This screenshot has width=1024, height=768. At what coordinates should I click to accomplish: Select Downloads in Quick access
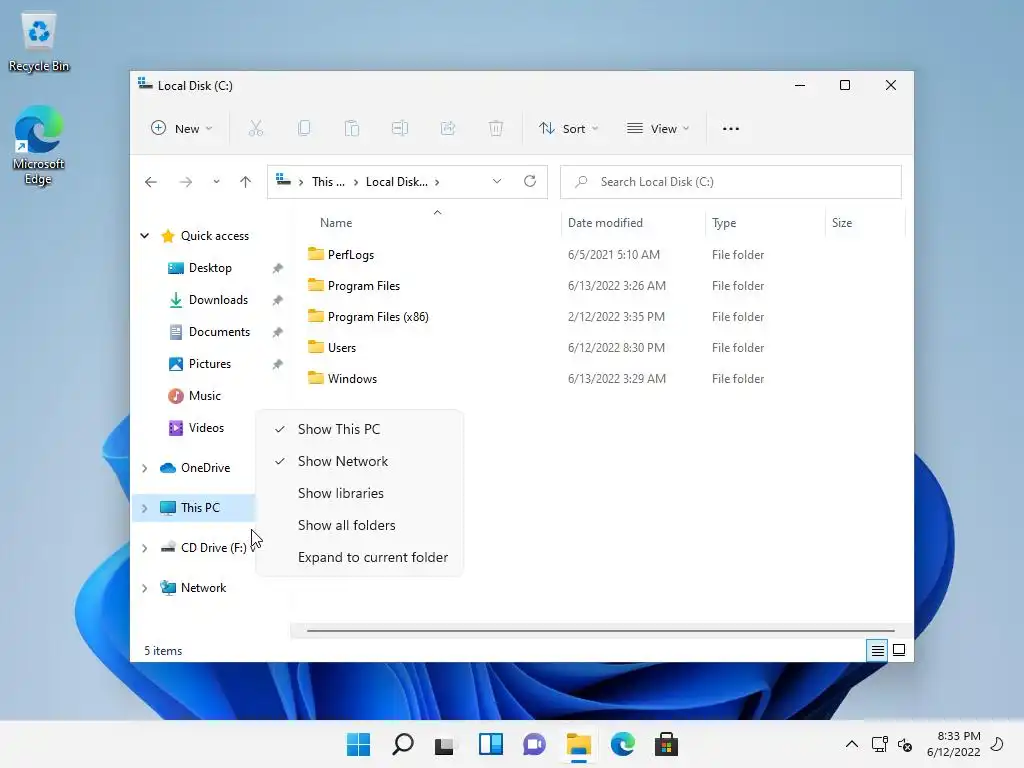[217, 300]
